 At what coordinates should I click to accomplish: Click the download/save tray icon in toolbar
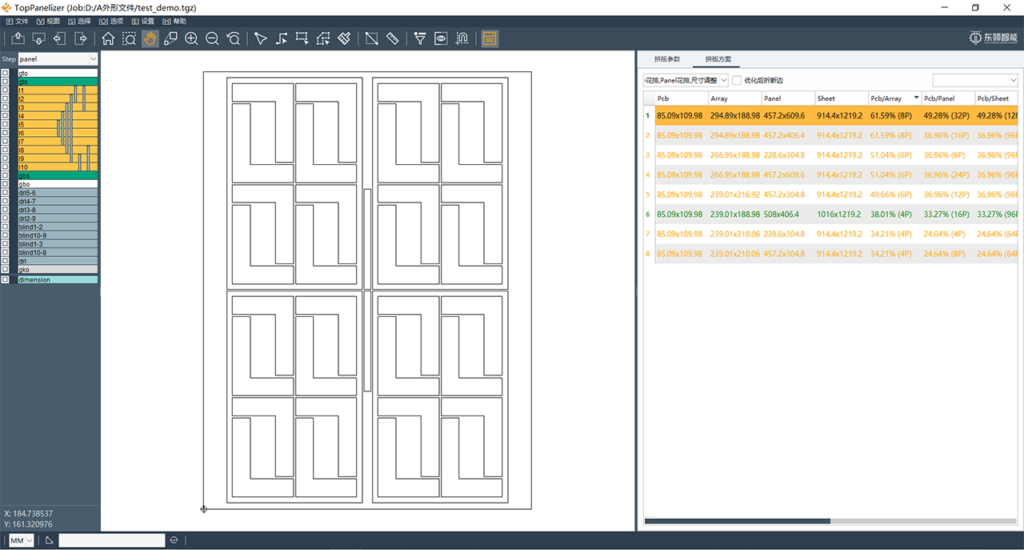tap(39, 39)
